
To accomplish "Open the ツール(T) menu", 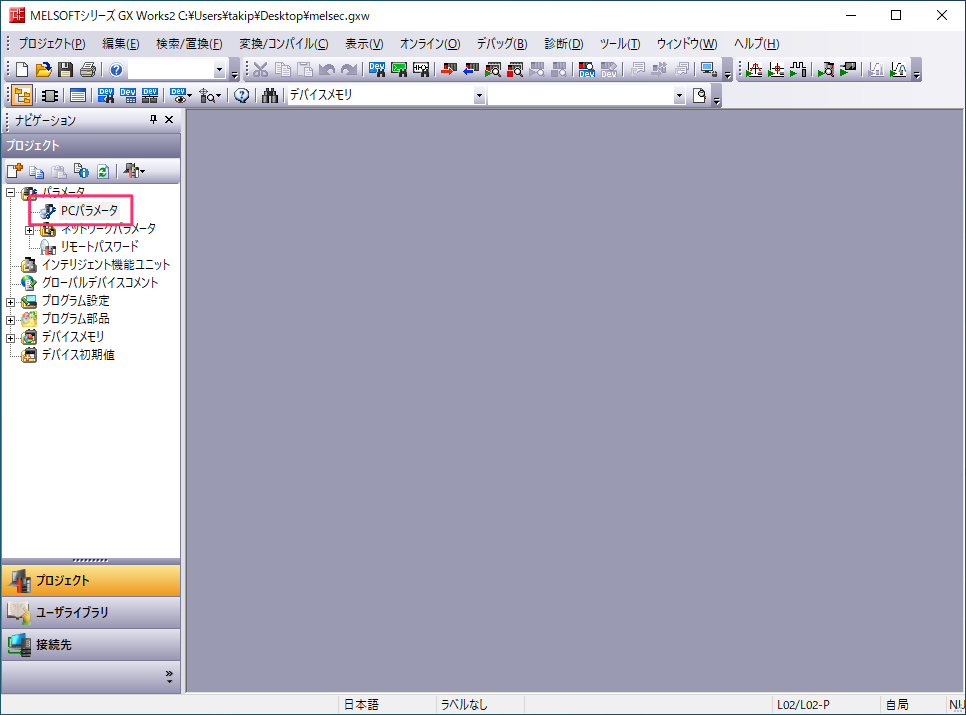I will pyautogui.click(x=620, y=44).
